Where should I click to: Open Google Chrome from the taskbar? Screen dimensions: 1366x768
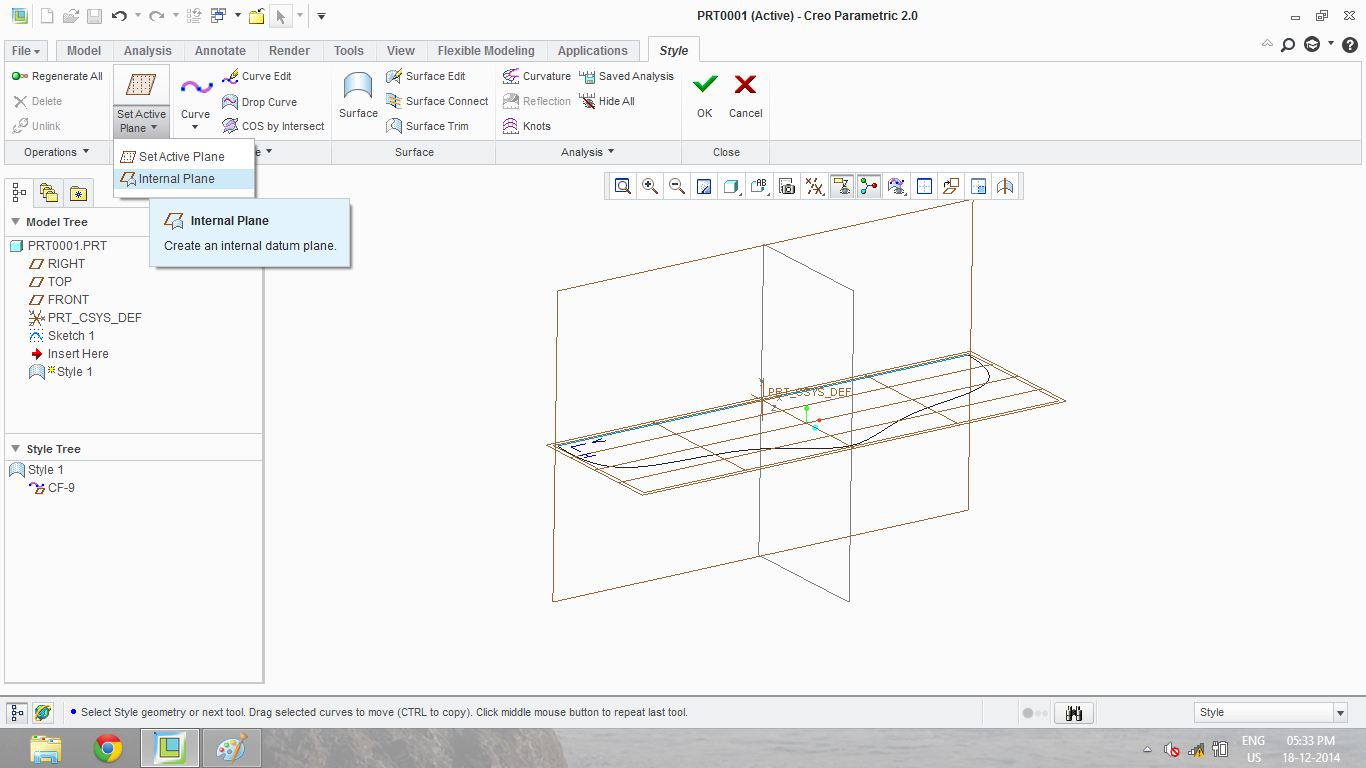click(x=108, y=748)
